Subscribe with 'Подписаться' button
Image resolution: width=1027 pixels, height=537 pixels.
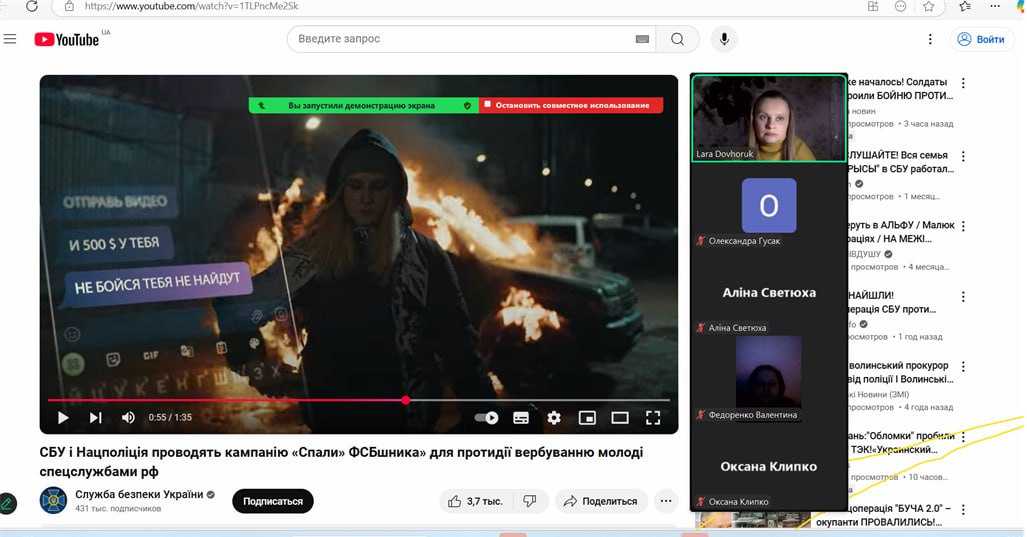(273, 501)
